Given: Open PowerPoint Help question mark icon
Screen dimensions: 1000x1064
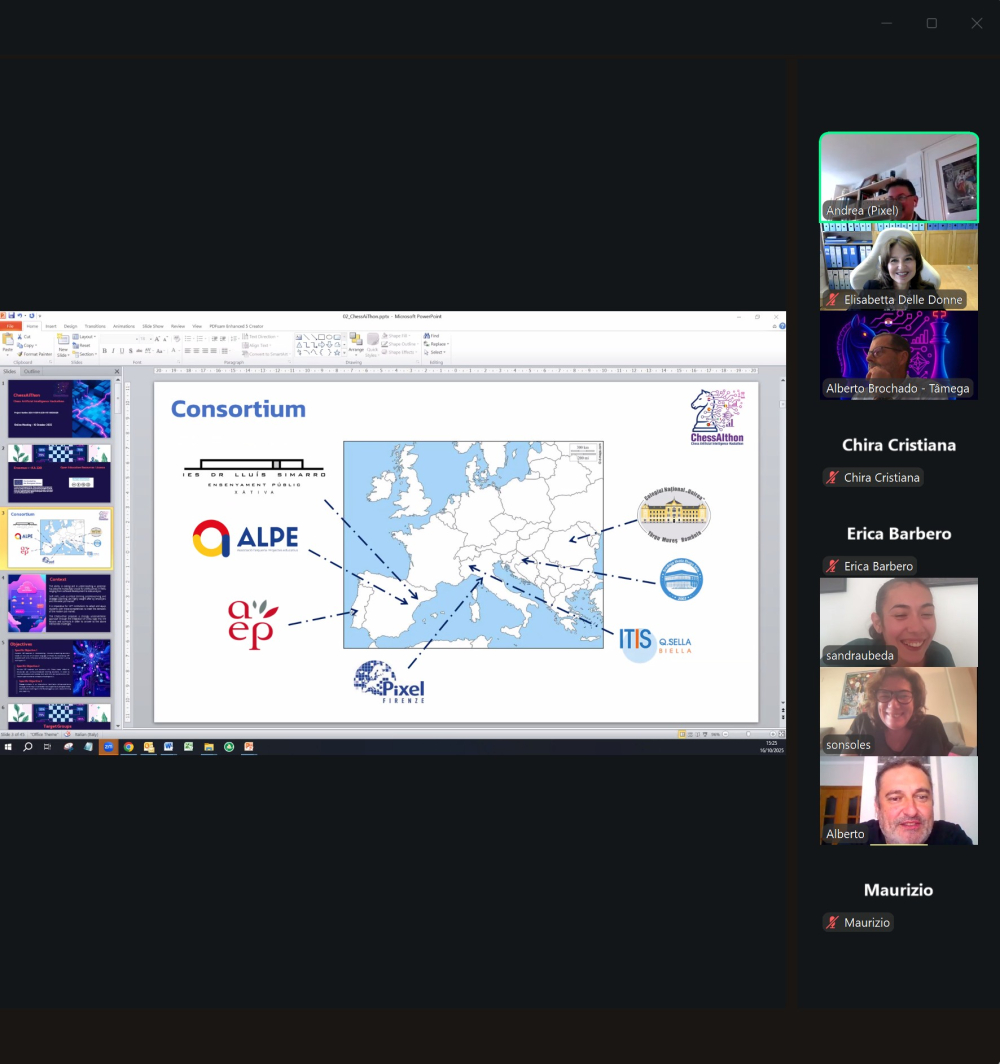Looking at the screenshot, I should coord(782,326).
